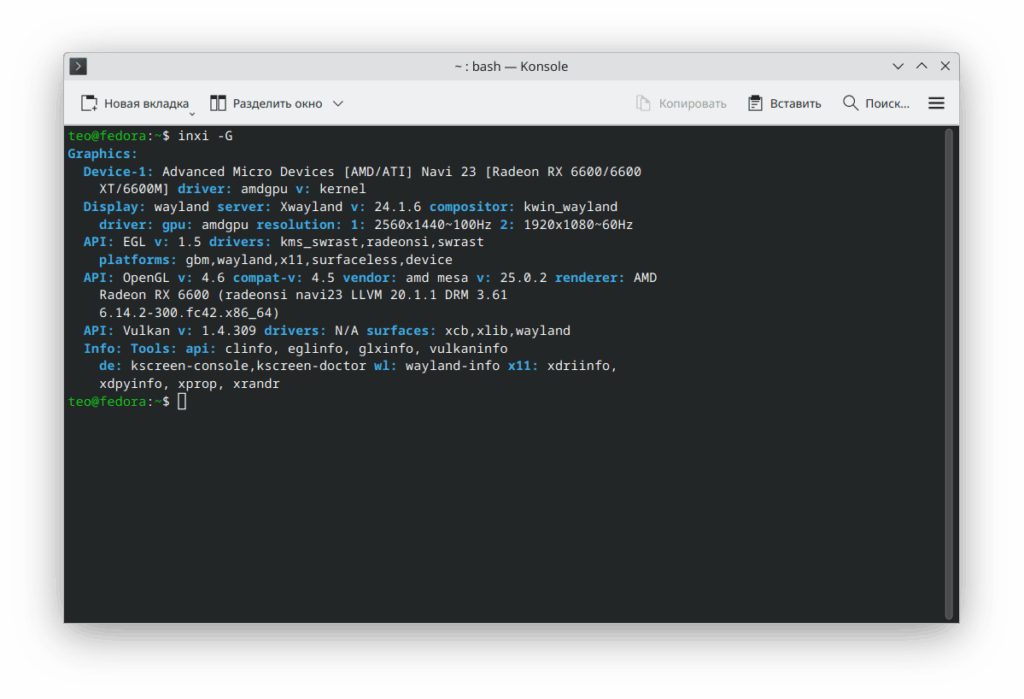Click the 'kwin_wayland' compositor value

(570, 206)
